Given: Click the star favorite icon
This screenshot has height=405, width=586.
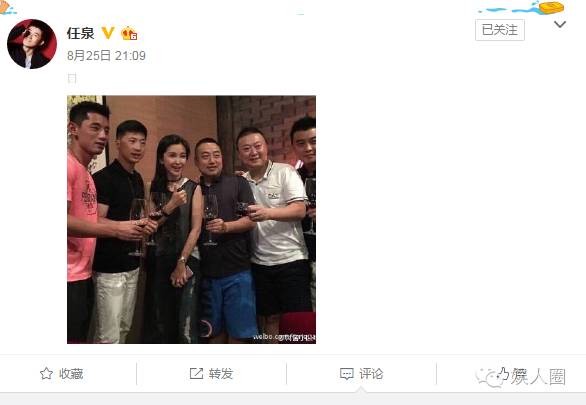Looking at the screenshot, I should pos(46,373).
